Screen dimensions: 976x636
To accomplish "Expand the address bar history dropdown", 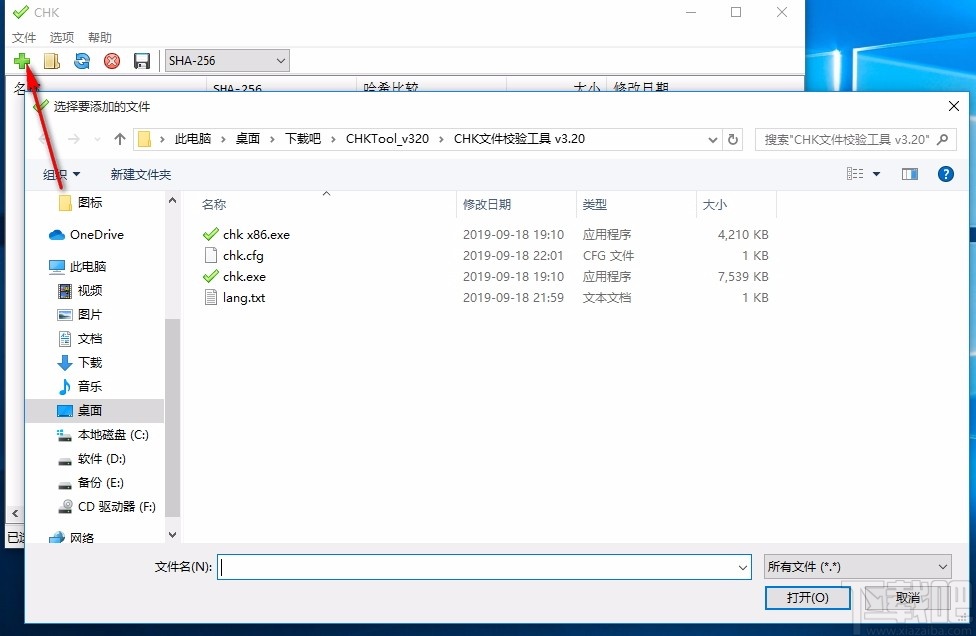I will click(x=713, y=139).
